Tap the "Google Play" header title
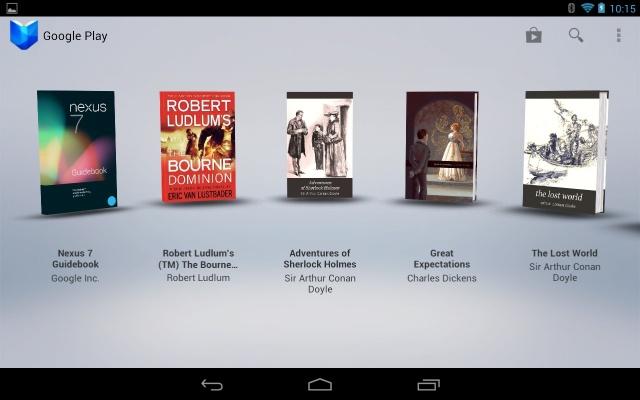 pos(75,36)
